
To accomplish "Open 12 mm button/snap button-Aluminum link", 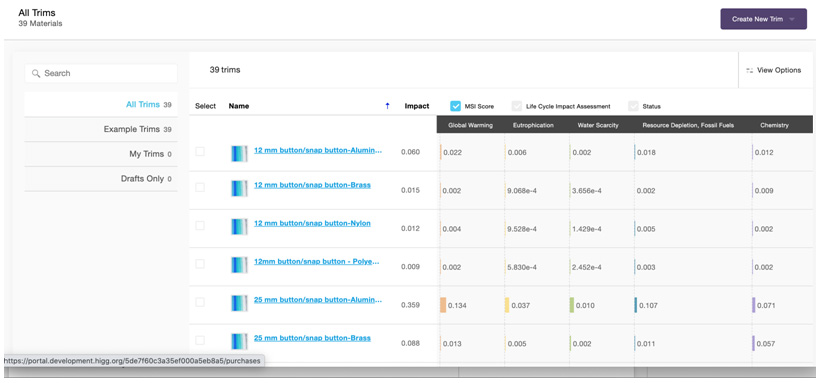I will coord(318,150).
